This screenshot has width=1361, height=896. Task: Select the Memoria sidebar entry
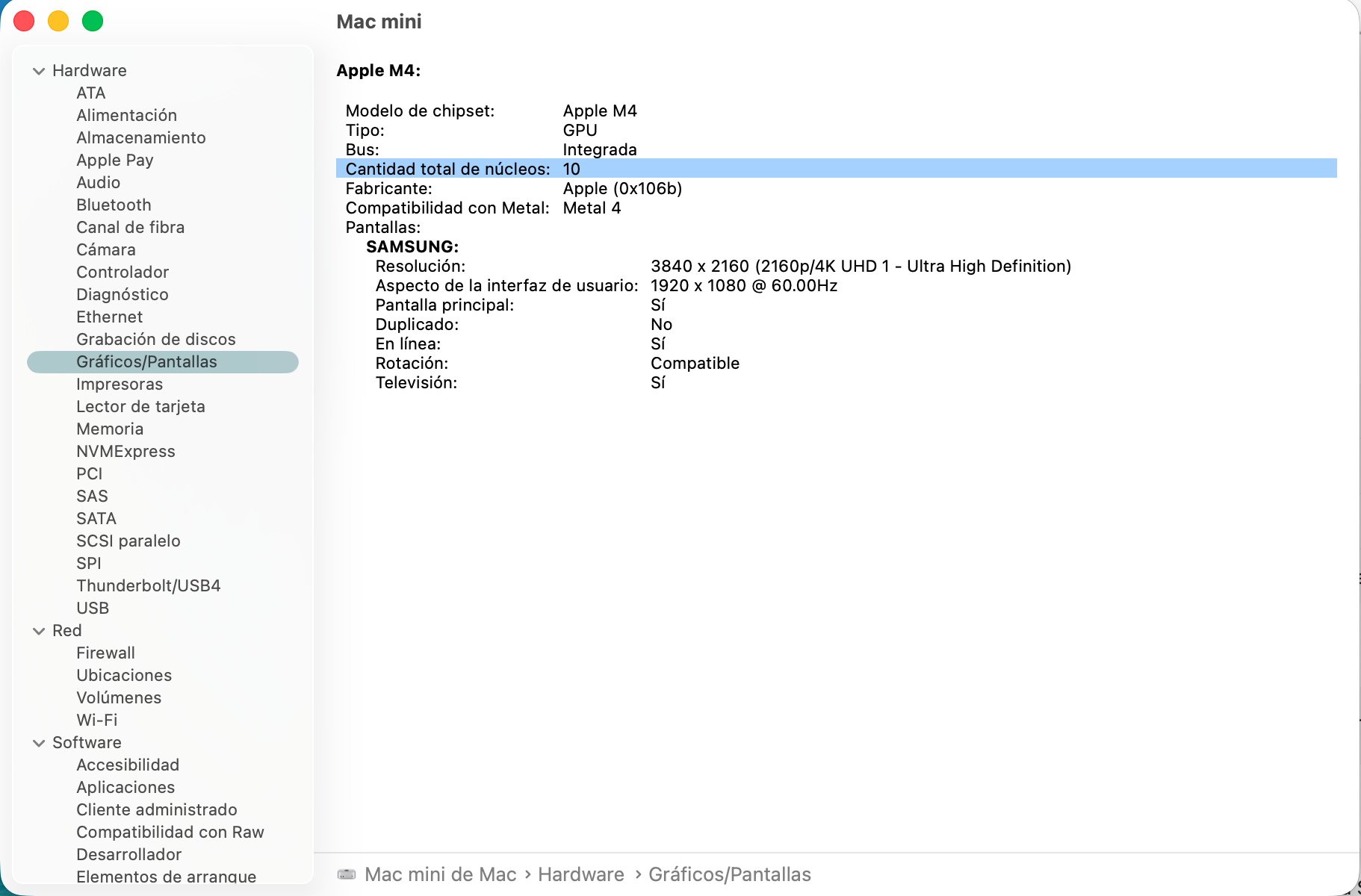coord(110,429)
